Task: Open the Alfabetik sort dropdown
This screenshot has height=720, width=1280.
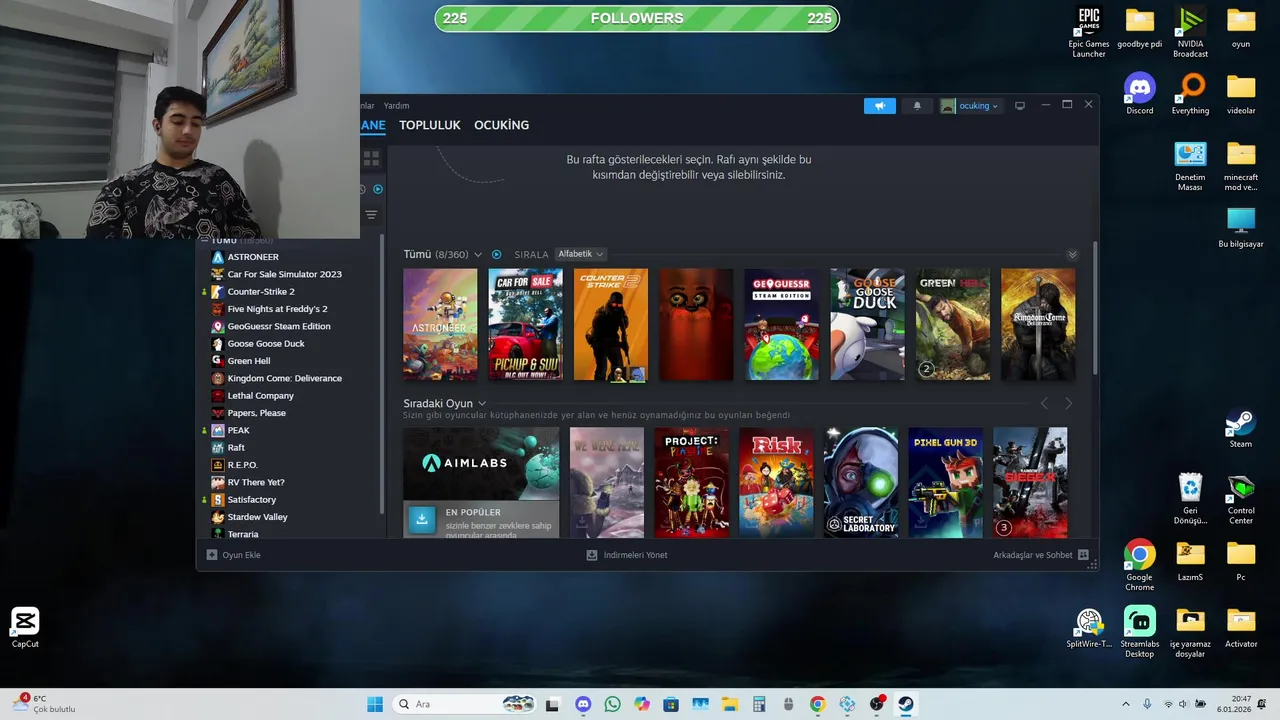Action: click(580, 254)
